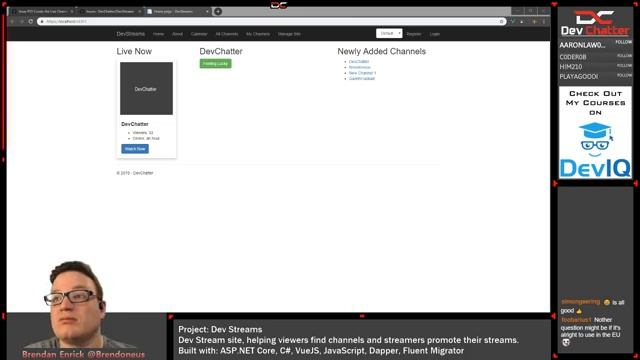Open a new browser tab with plus icon
Screen dimensions: 640x360
tap(218, 11)
